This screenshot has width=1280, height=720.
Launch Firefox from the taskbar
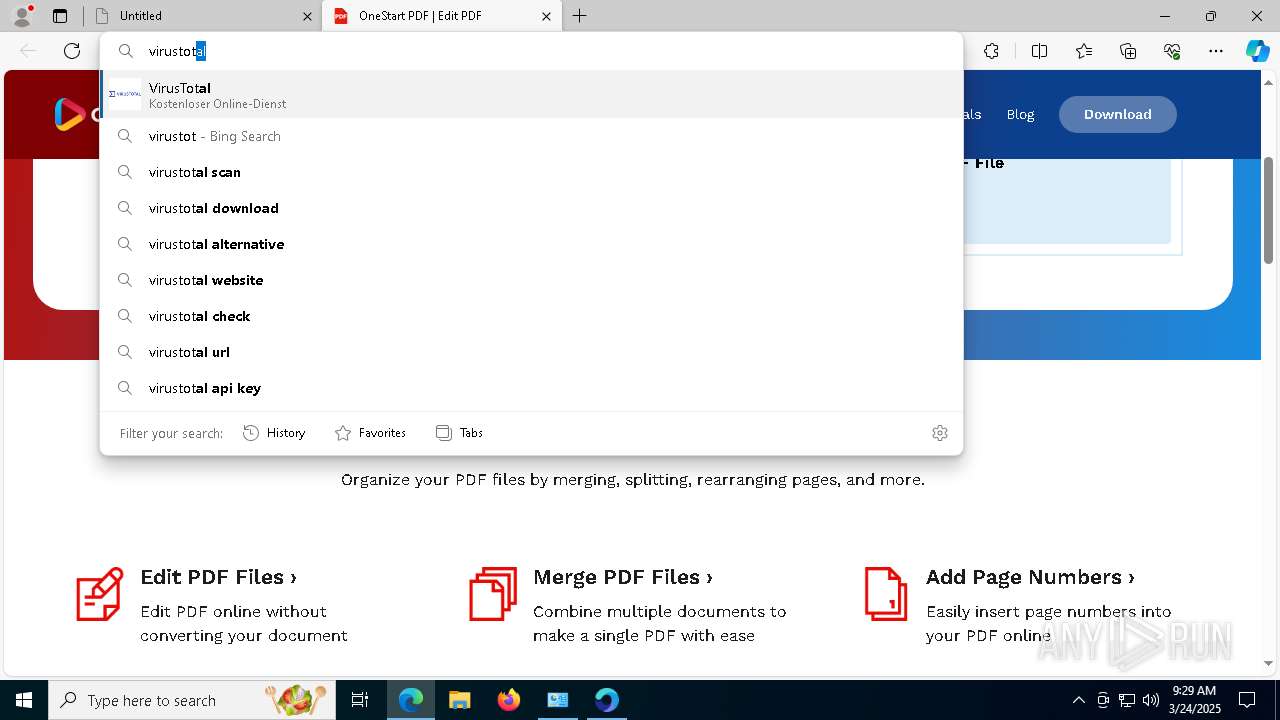point(508,700)
